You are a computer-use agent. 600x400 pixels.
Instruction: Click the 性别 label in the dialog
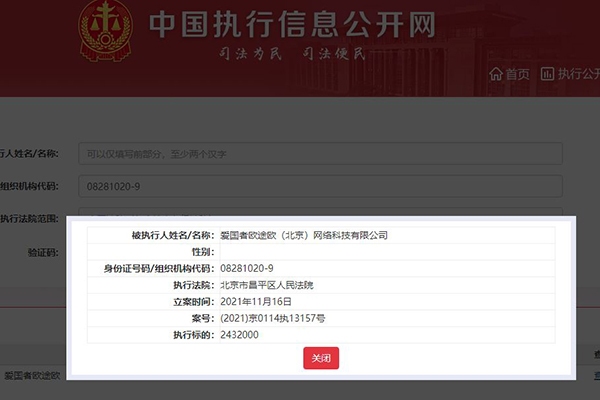point(203,252)
